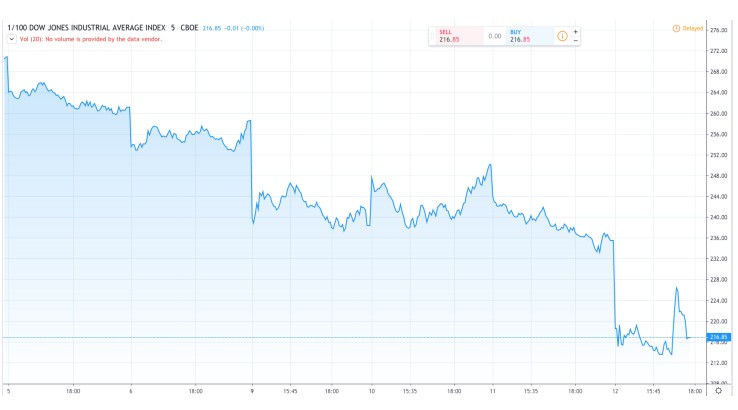738x410 pixels.
Task: Click the 276.00 level on price axis
Action: tap(717, 30)
